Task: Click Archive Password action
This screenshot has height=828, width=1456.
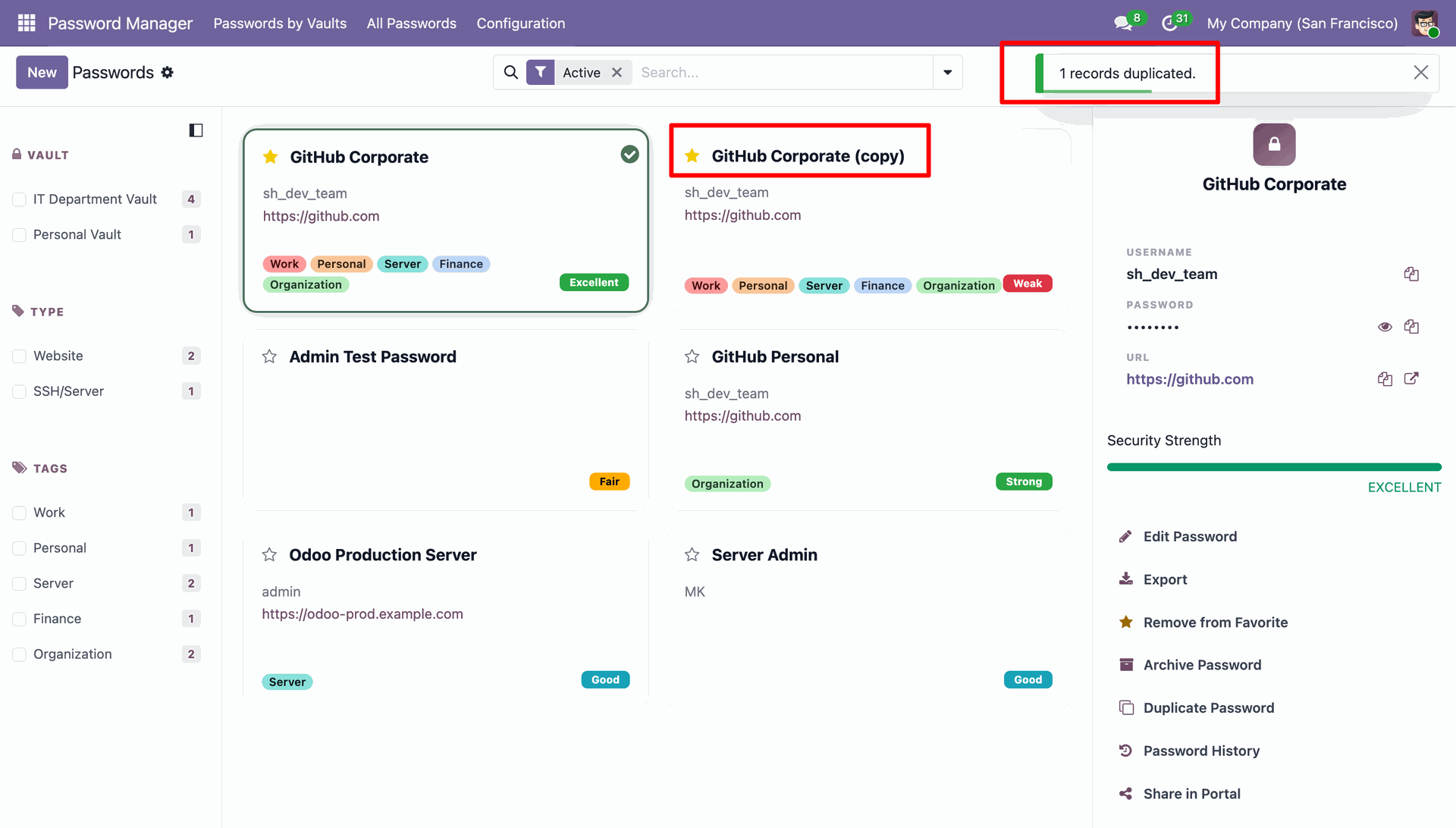Action: click(1202, 665)
